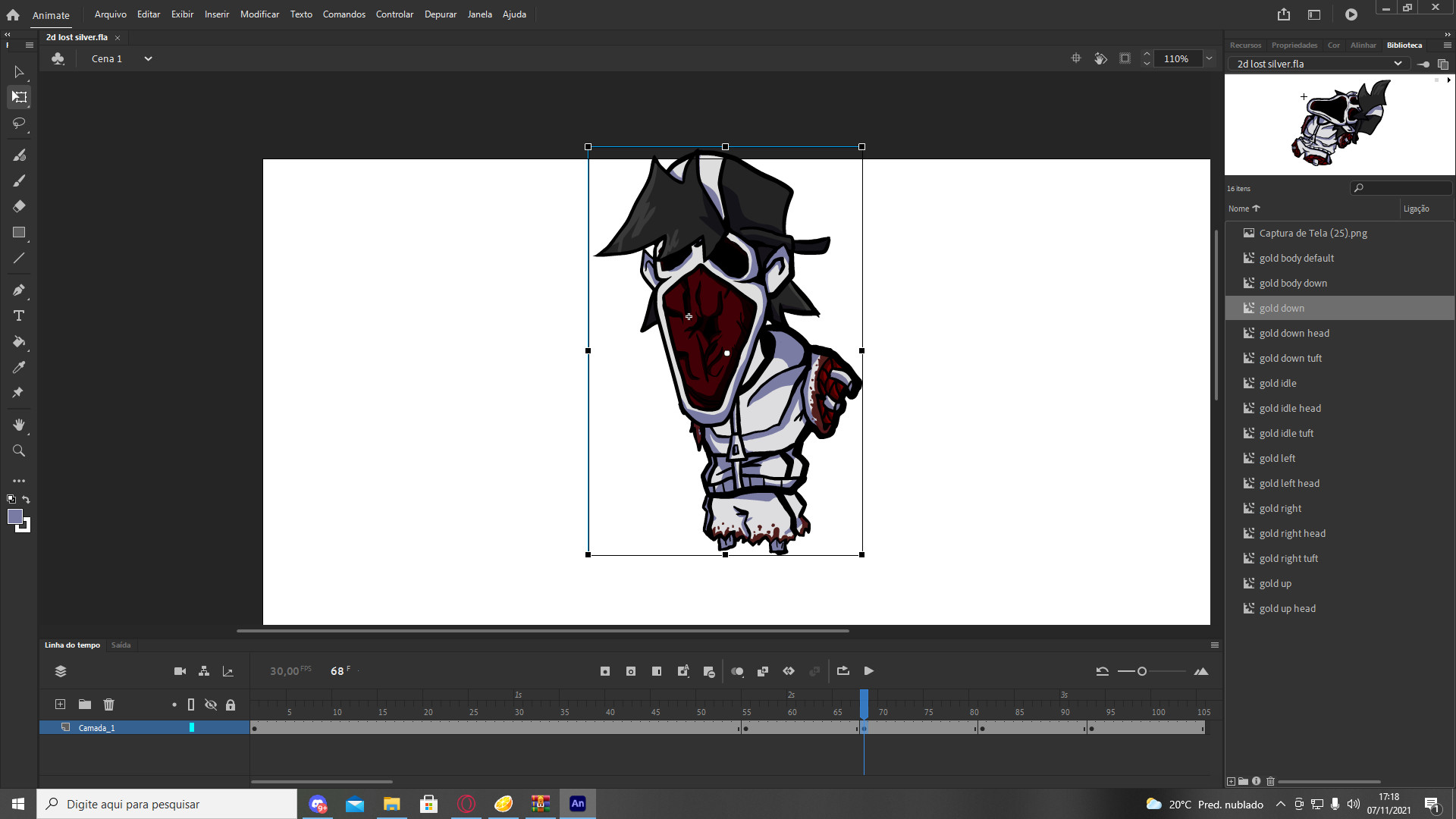Open the Modificar menu

click(x=259, y=14)
